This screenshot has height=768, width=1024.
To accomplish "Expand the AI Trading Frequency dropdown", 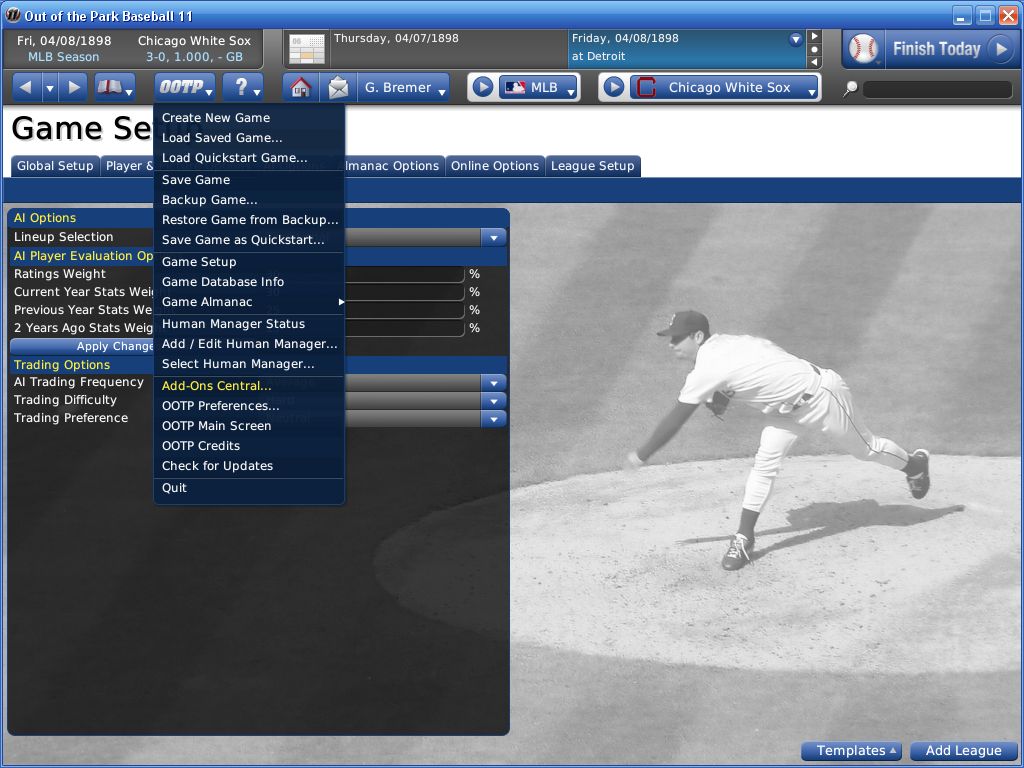I will 494,383.
